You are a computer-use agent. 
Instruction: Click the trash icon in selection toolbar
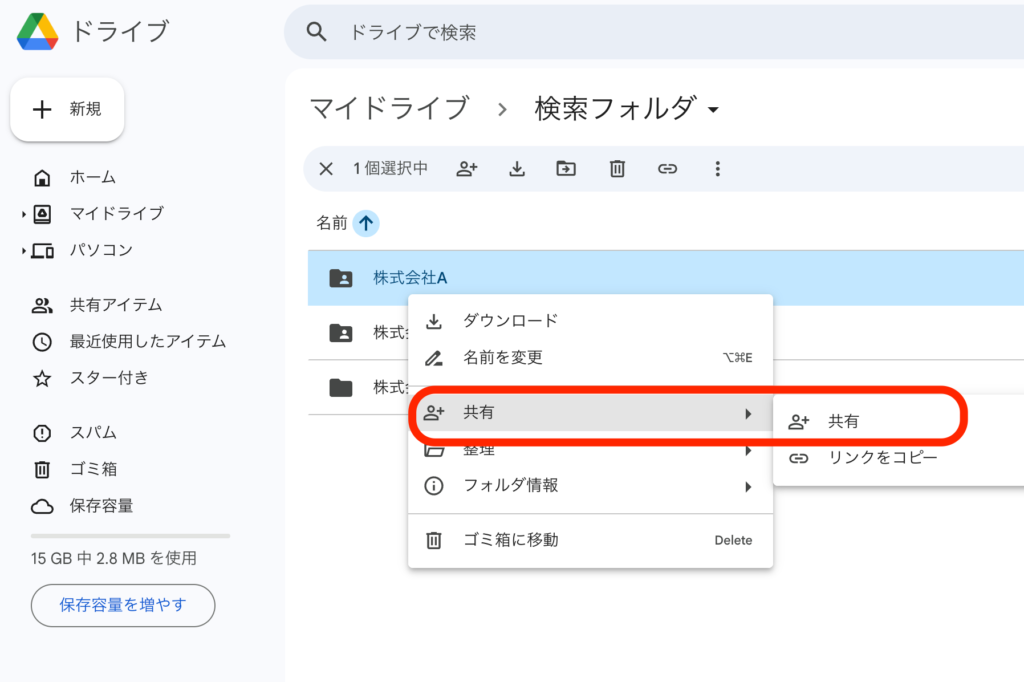[x=617, y=169]
